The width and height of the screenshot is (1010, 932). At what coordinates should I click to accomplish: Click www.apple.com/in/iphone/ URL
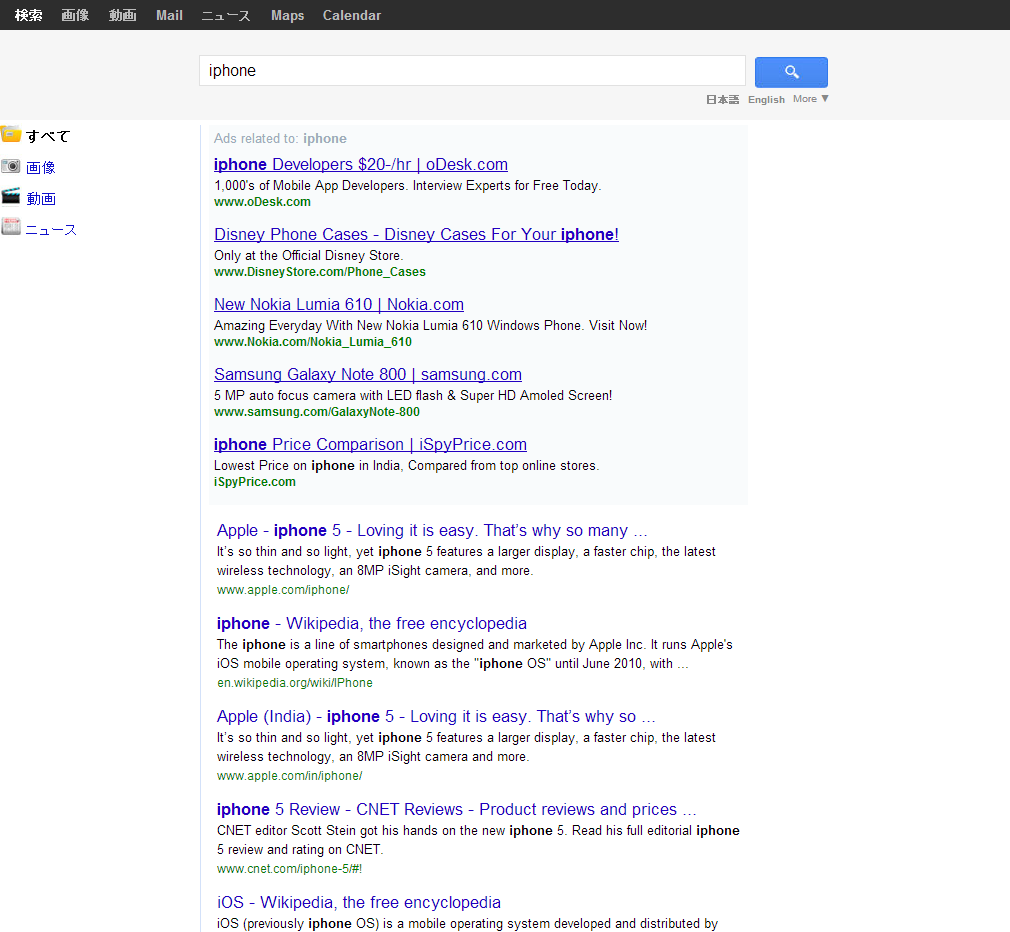289,776
